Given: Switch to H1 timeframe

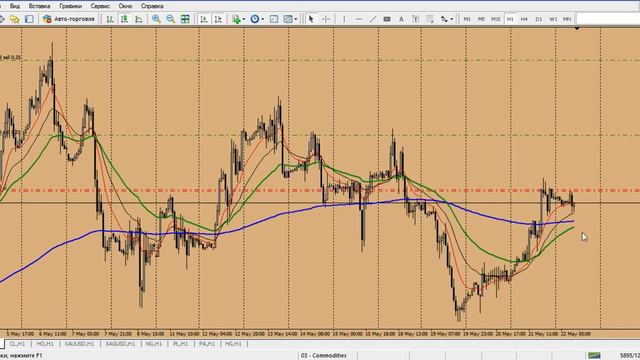Looking at the screenshot, I should (510, 19).
